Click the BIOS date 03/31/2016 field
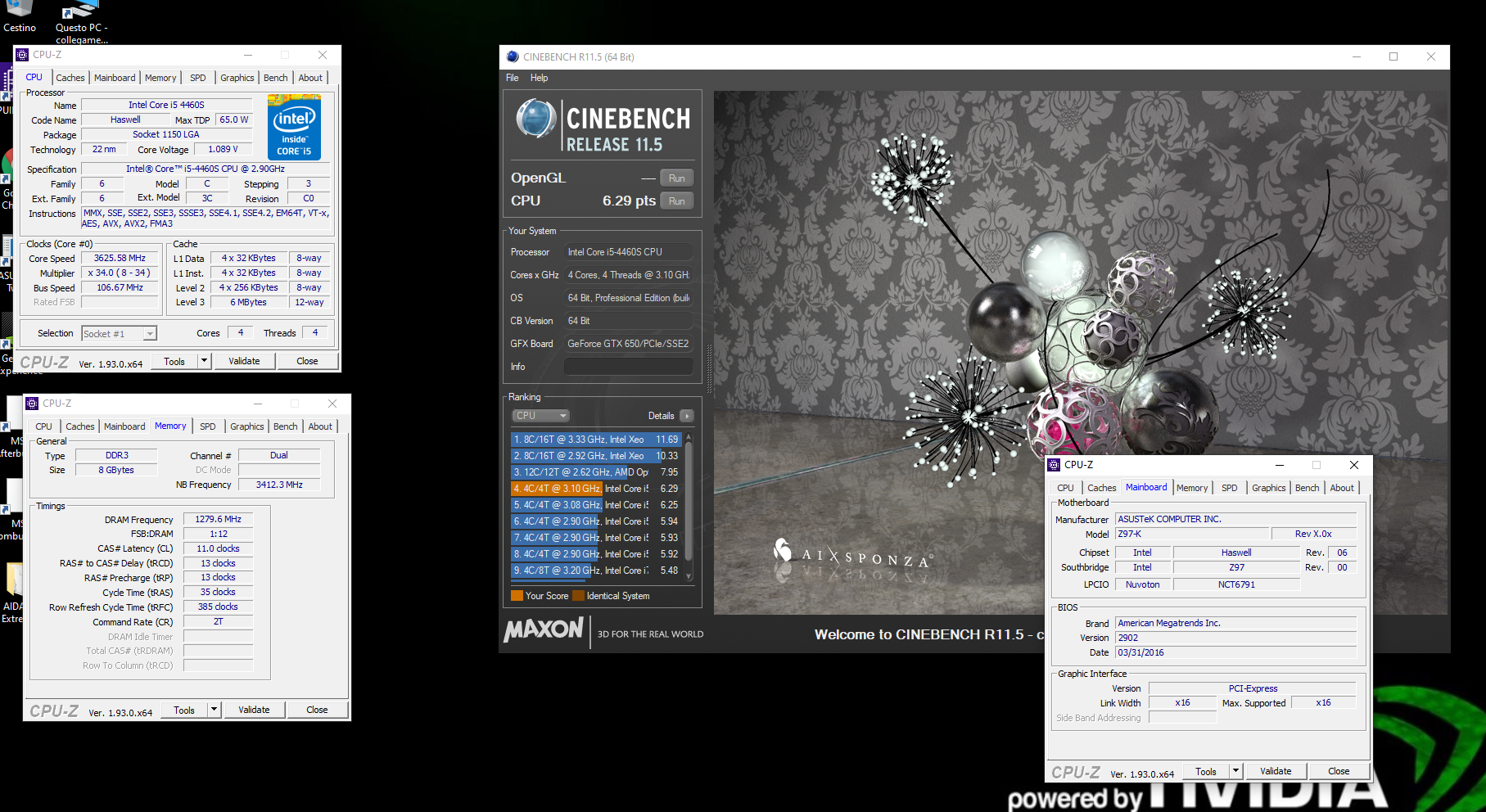Screen dimensions: 1486x812 [x=1236, y=652]
